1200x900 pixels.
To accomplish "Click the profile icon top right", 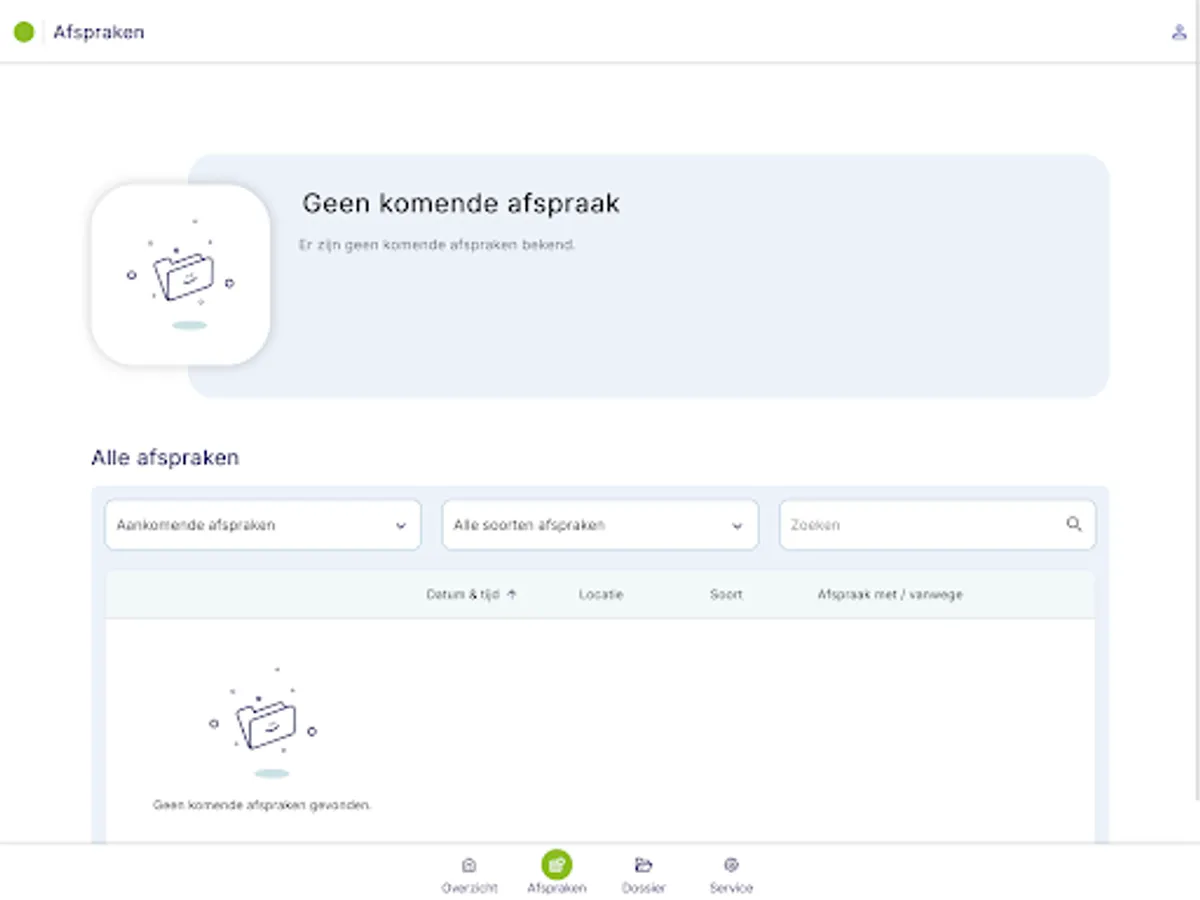I will [x=1180, y=31].
